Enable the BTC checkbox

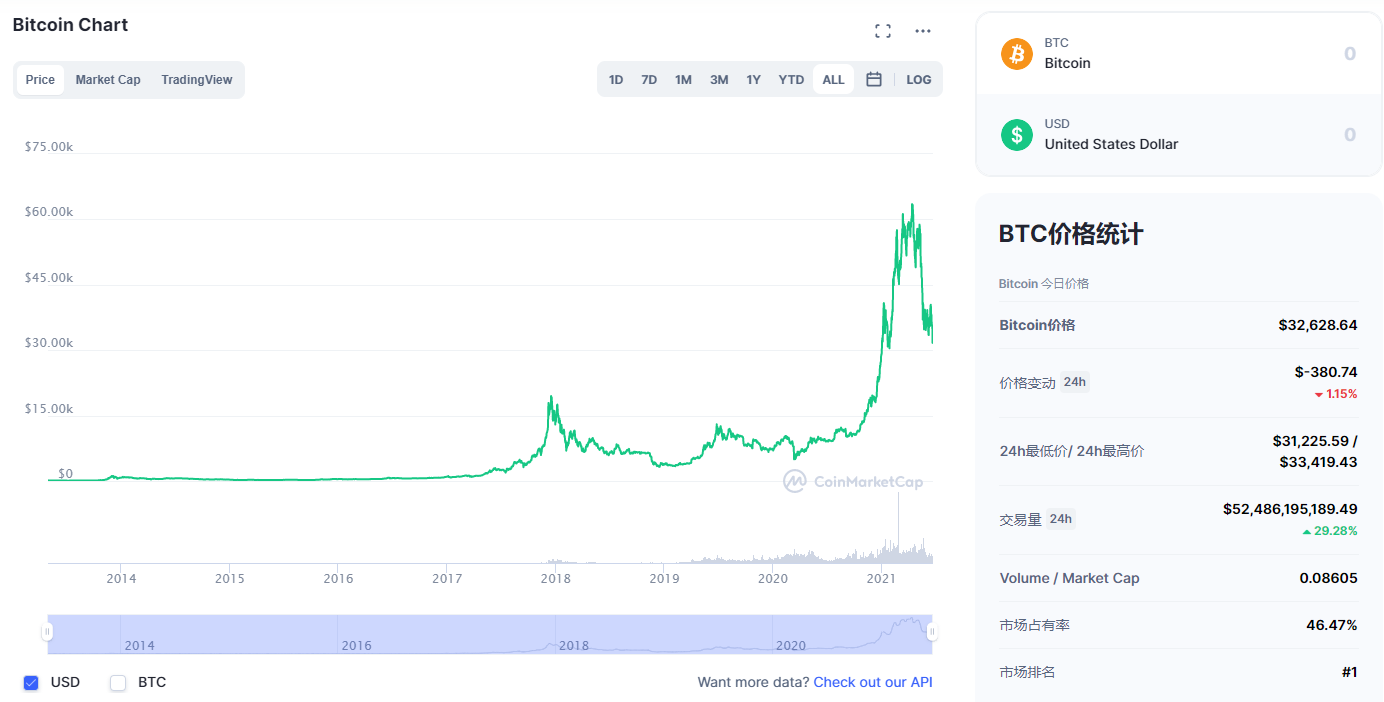(x=118, y=683)
